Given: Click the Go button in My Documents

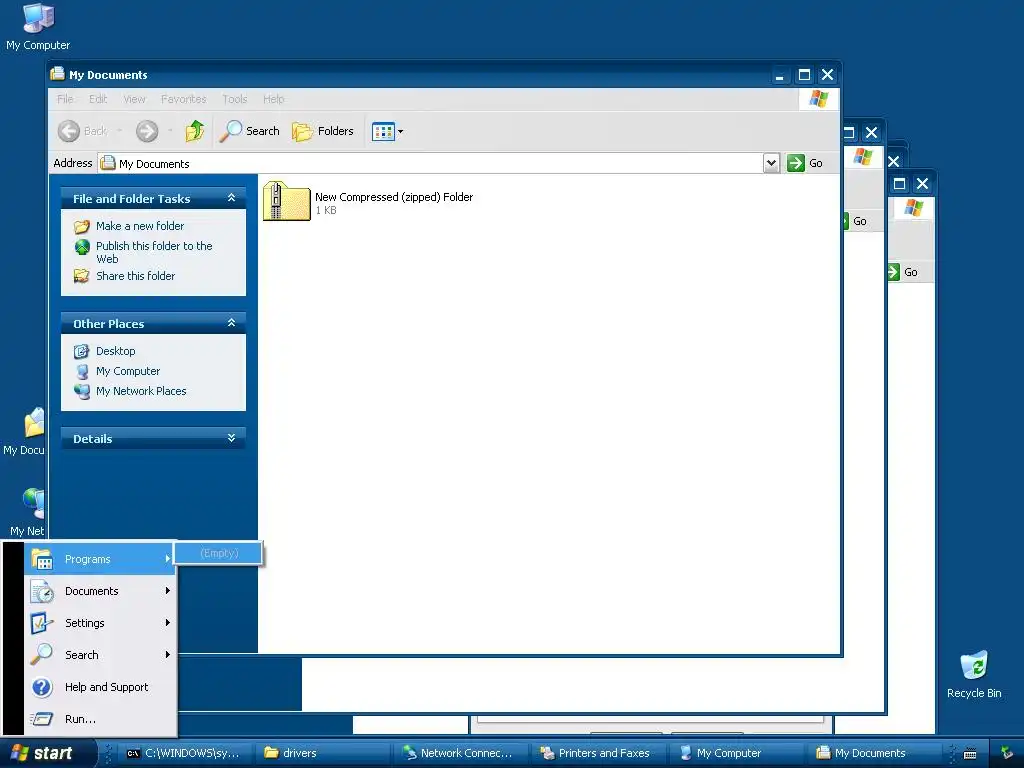Looking at the screenshot, I should pos(805,163).
